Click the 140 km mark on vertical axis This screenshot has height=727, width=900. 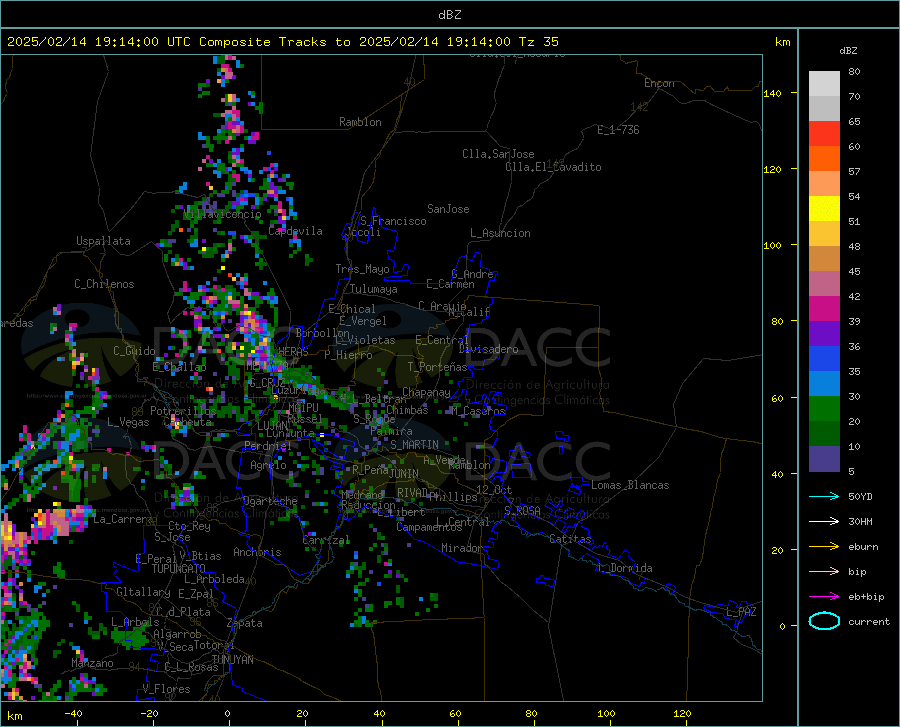click(772, 93)
